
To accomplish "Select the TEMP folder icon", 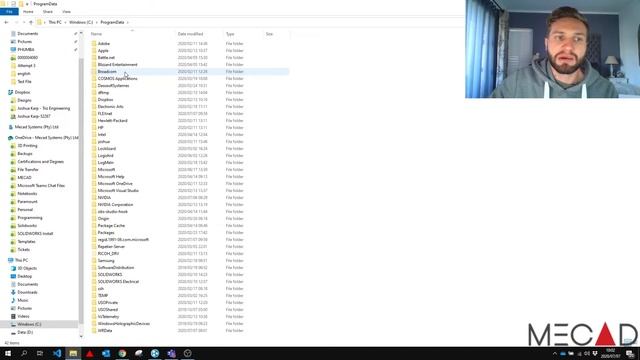I will point(94,296).
